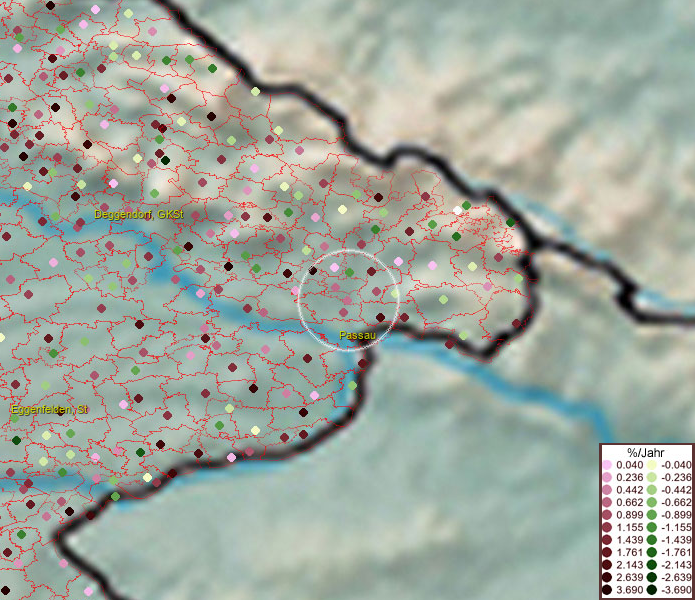Click the legend value 2.639
The image size is (695, 600).
pos(630,577)
